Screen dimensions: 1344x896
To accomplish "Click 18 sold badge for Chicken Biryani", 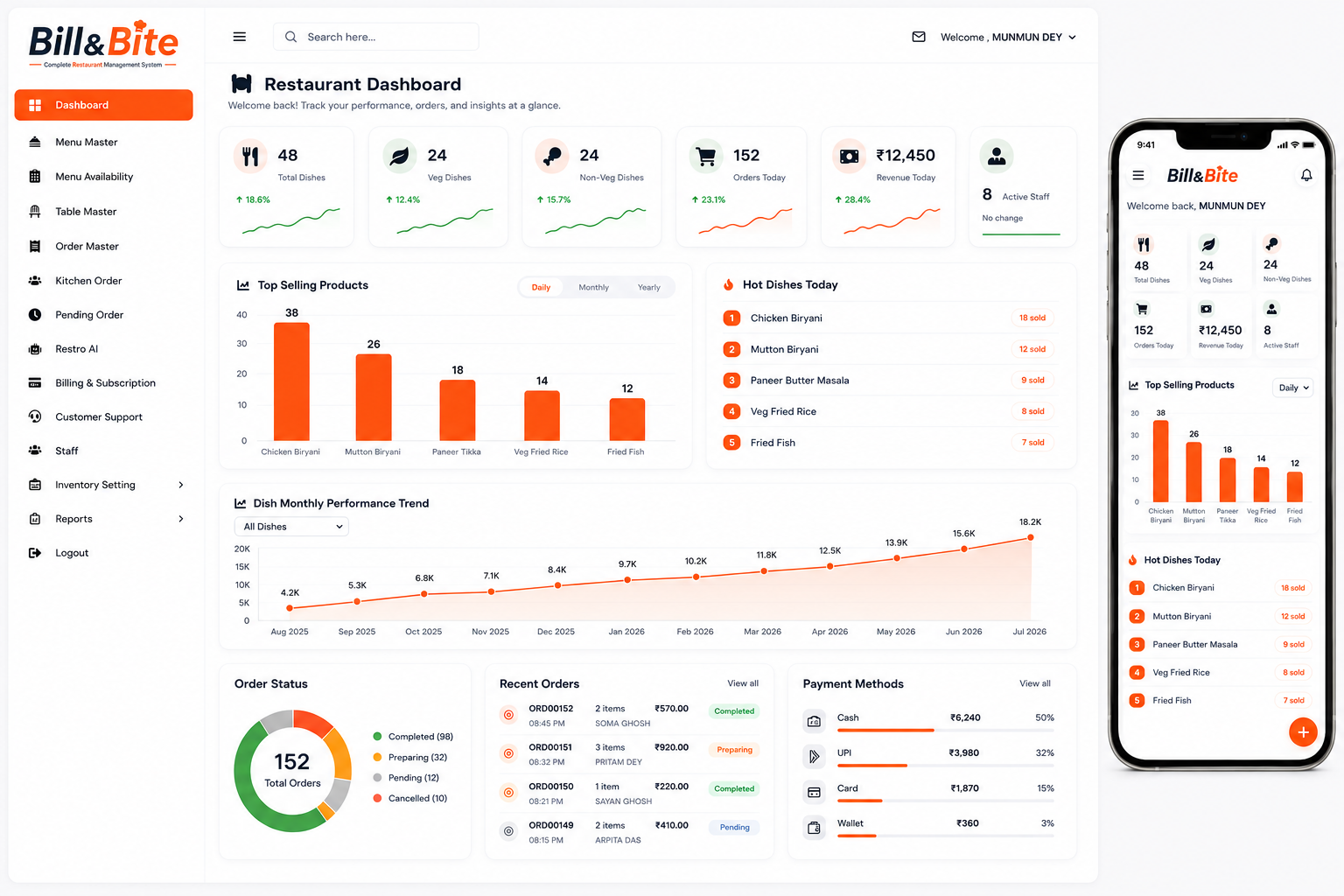I will coord(1032,318).
